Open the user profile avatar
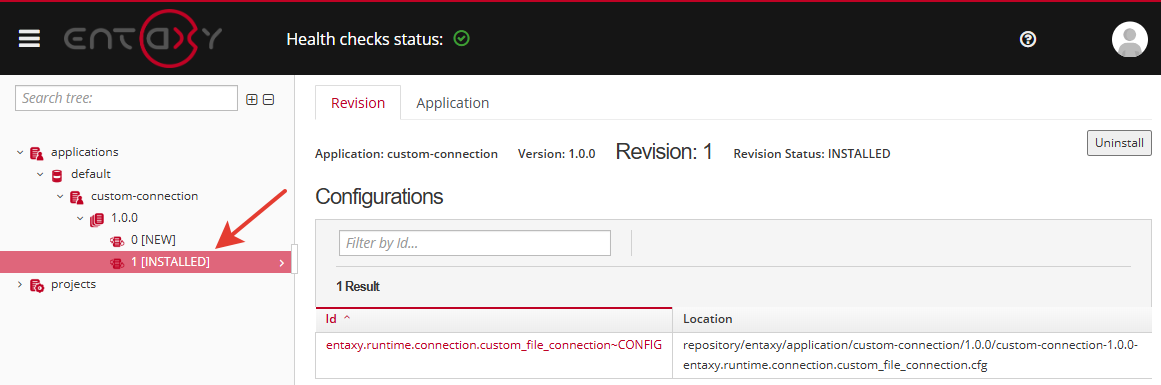 click(x=1129, y=39)
